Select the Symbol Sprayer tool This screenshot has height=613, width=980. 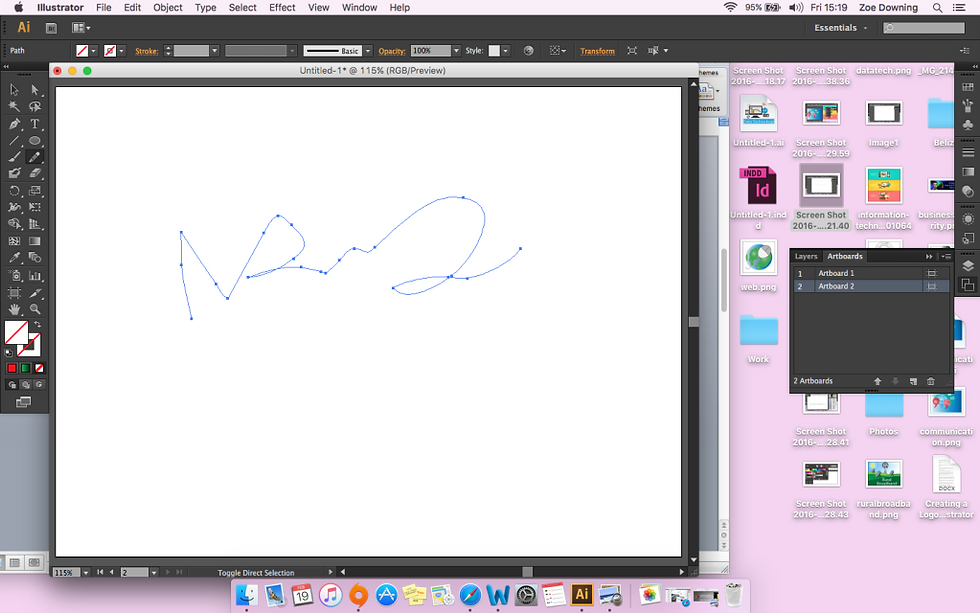(x=14, y=276)
